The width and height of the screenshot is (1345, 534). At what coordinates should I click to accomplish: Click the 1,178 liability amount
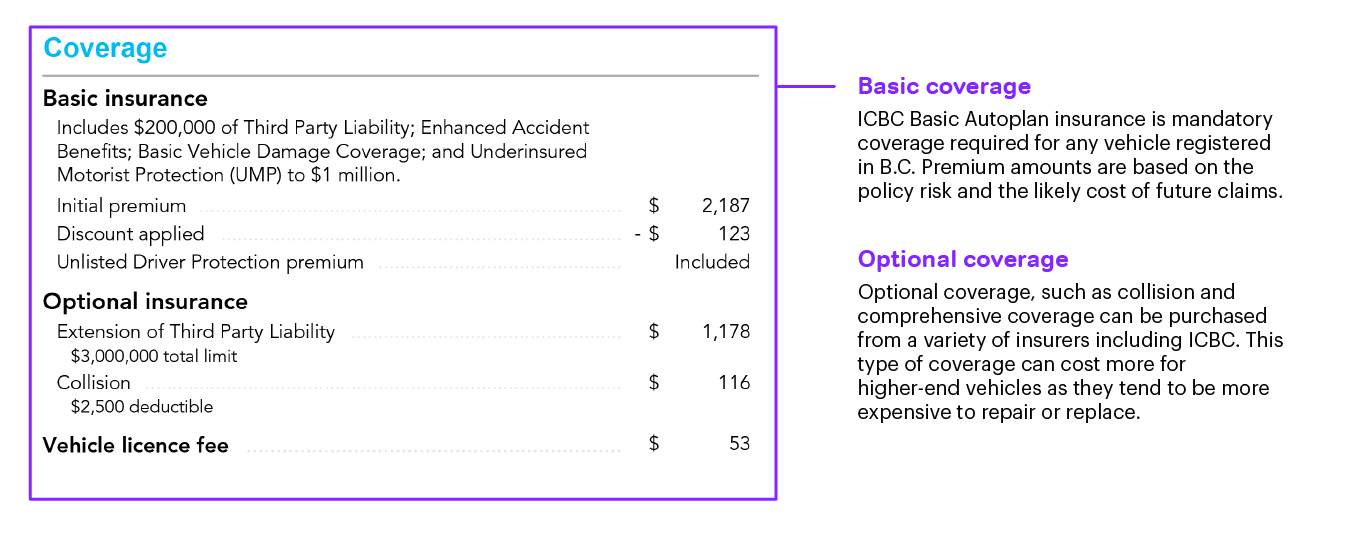(x=725, y=331)
